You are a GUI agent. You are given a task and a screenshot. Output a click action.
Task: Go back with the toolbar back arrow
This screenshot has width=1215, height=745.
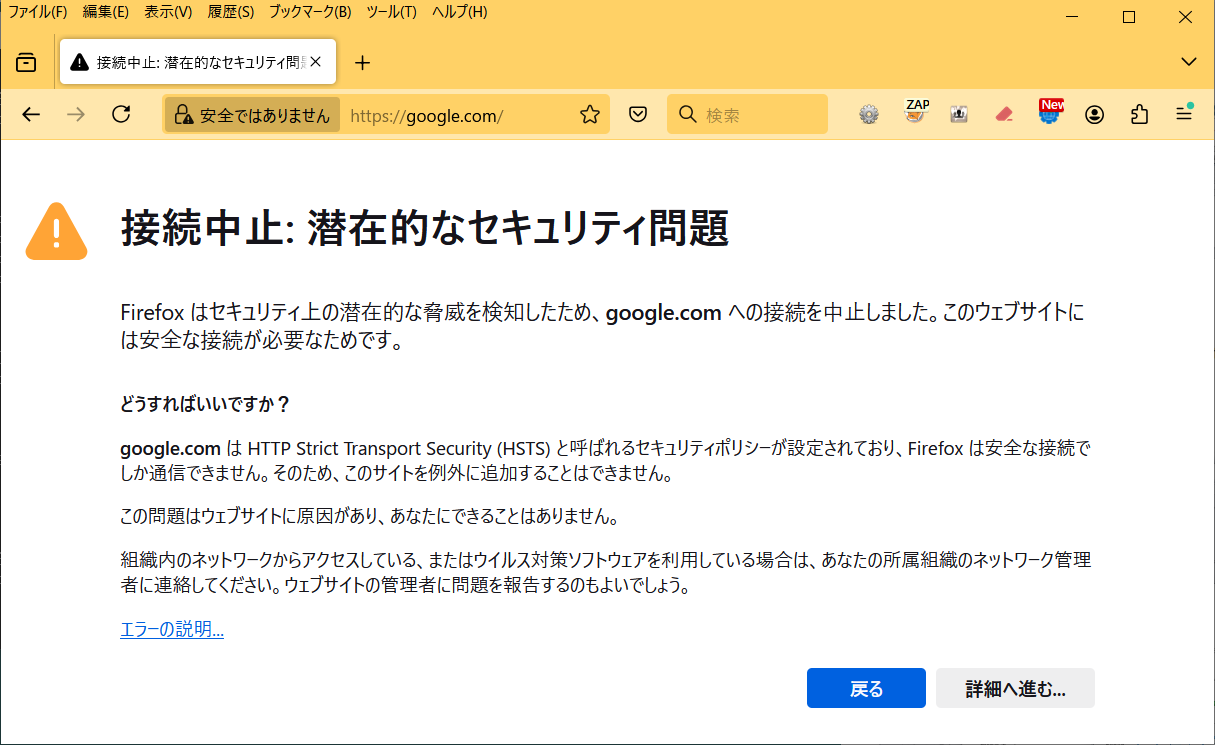(x=31, y=114)
